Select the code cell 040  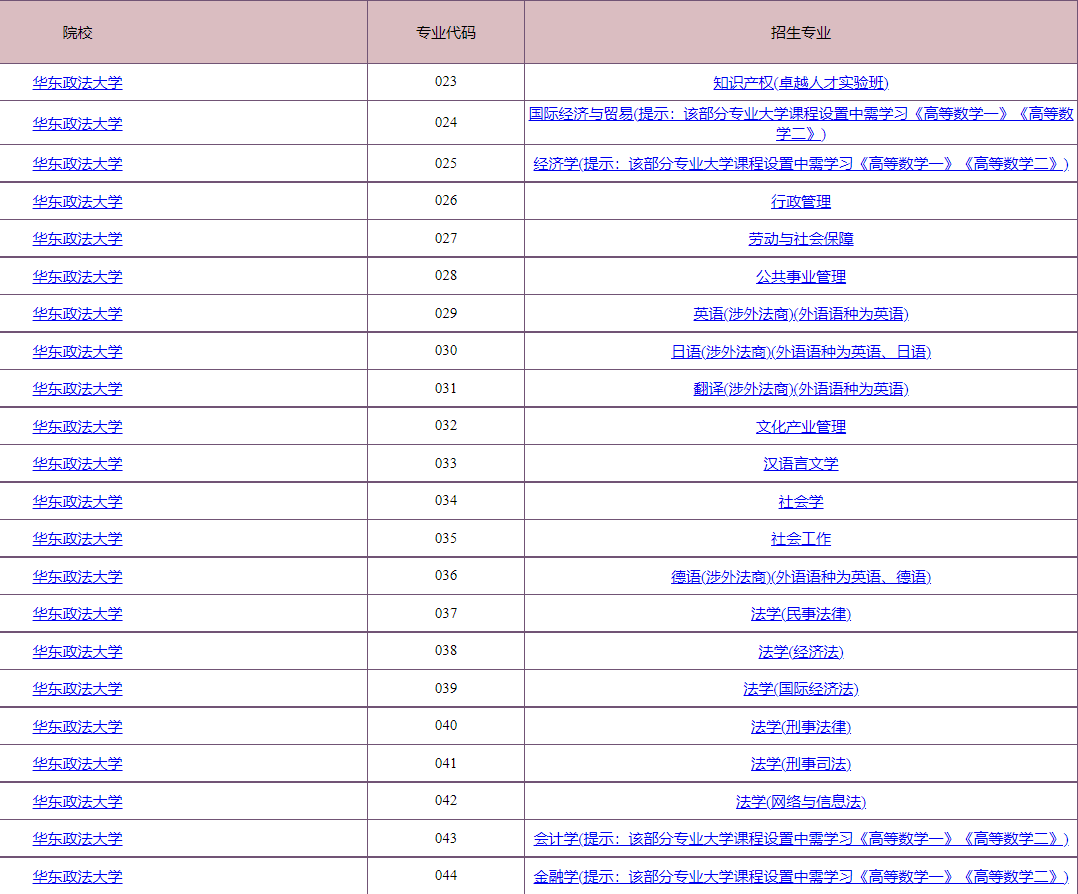click(446, 725)
